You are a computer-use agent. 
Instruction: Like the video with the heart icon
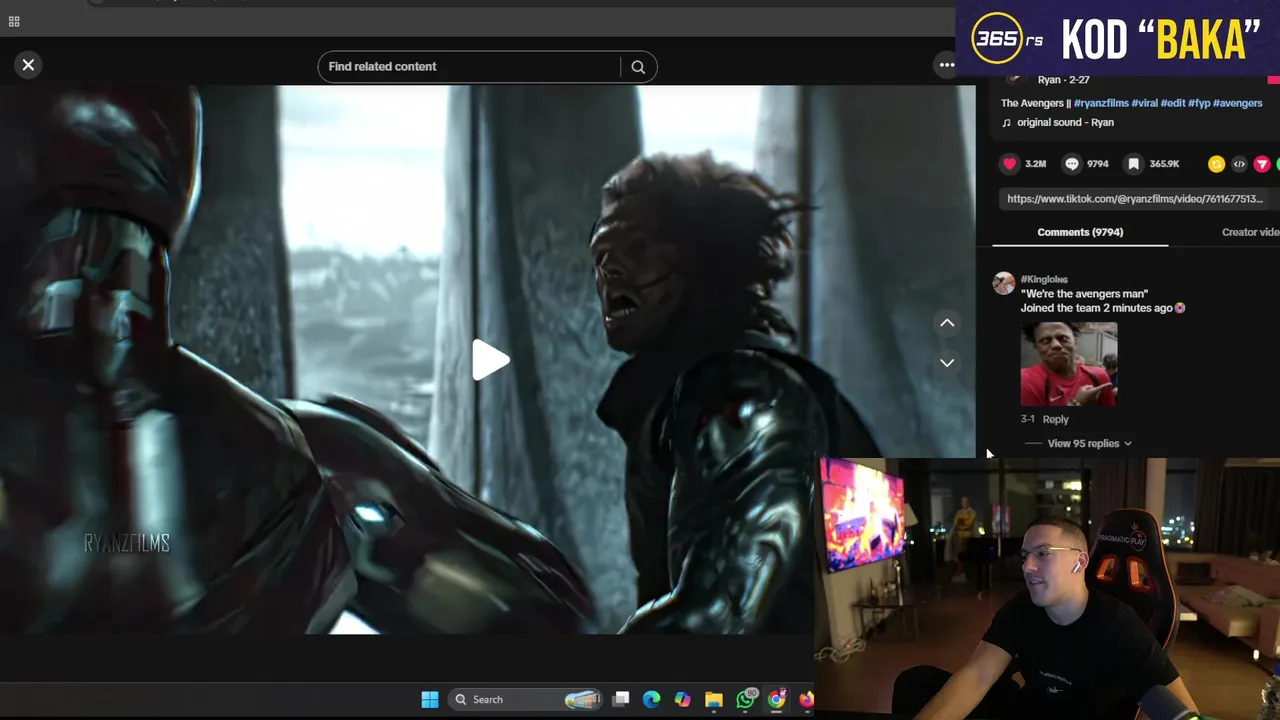[x=1010, y=164]
